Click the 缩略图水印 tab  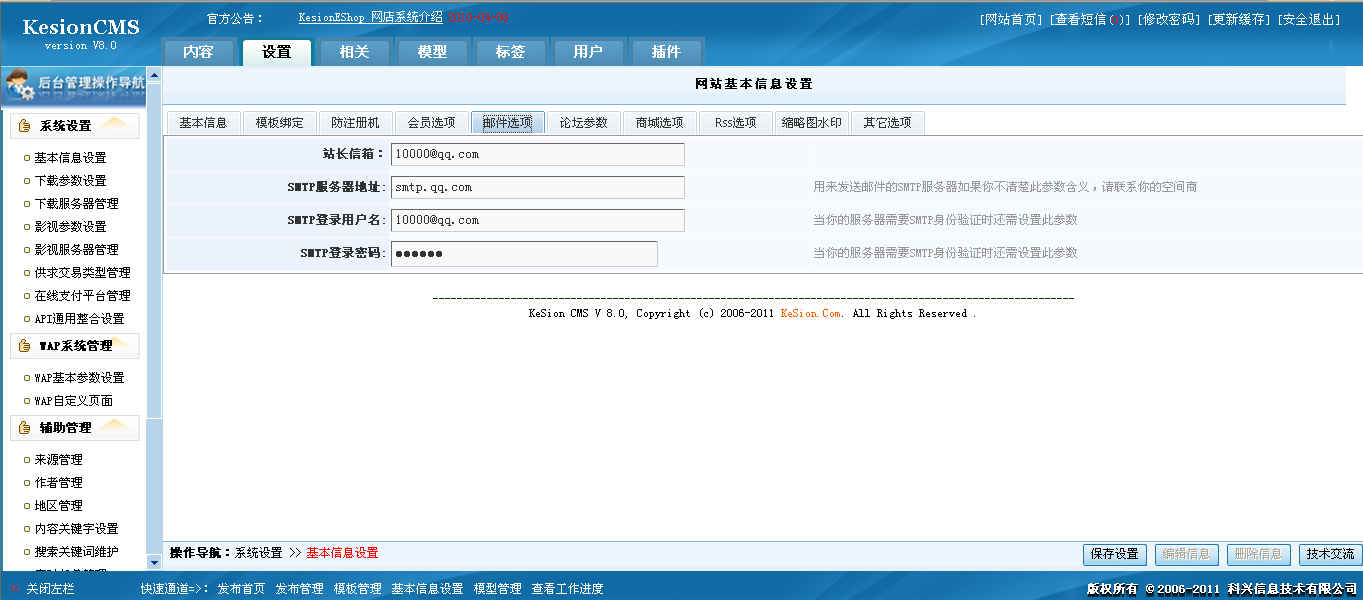tap(809, 122)
